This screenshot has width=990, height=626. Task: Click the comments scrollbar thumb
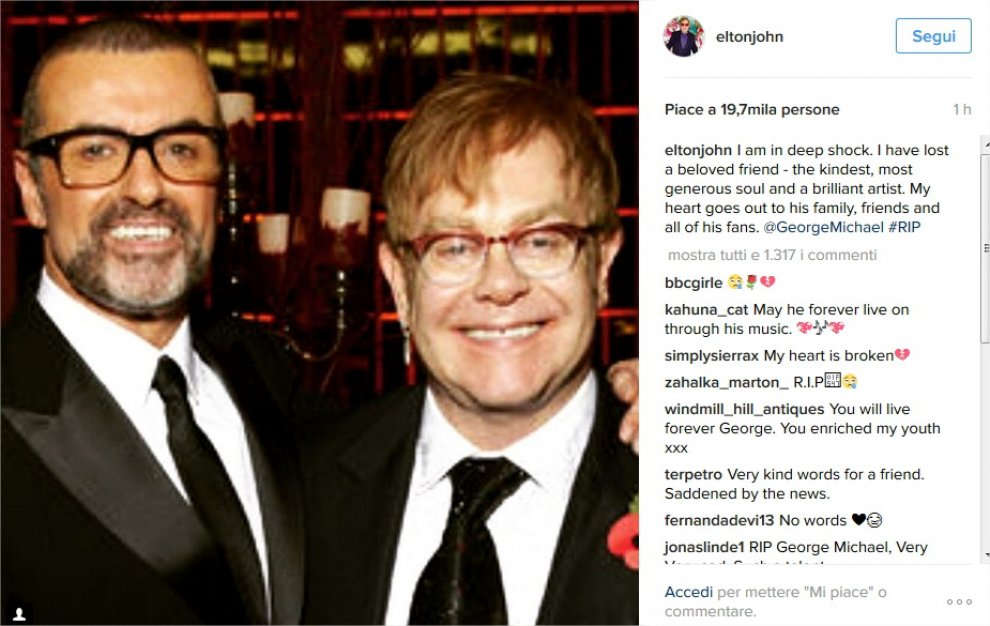986,248
